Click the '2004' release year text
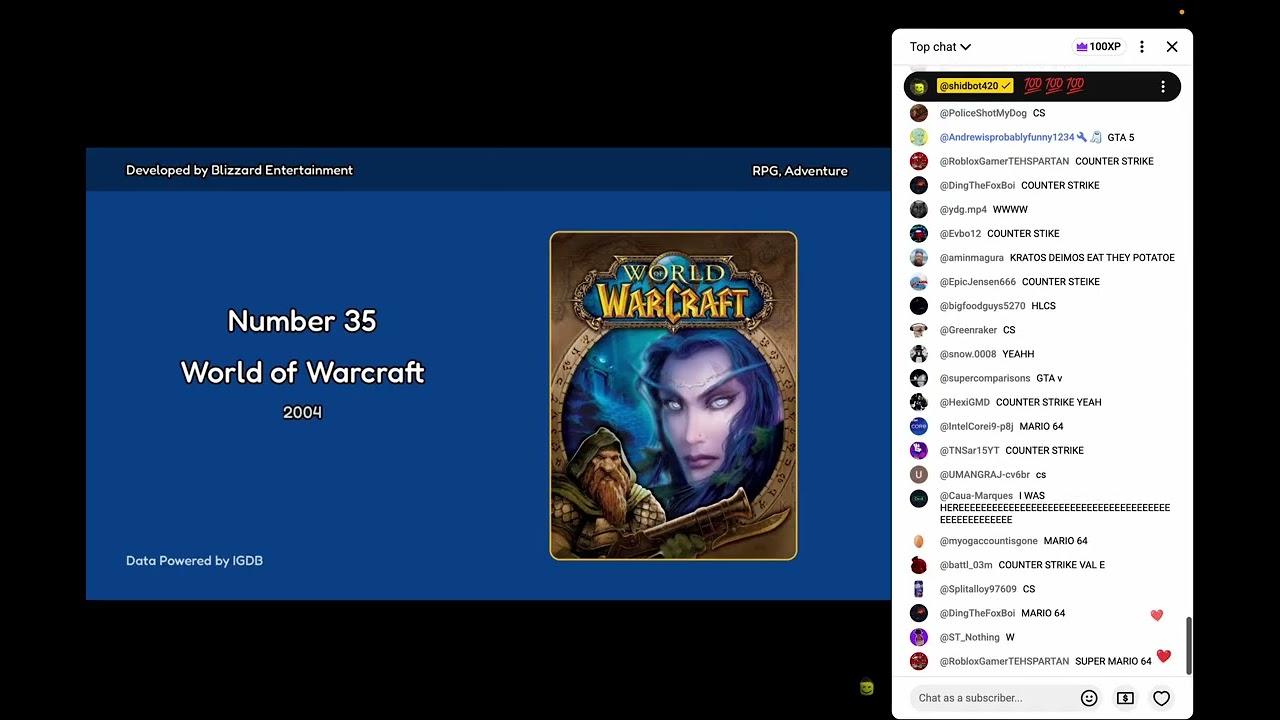Image resolution: width=1280 pixels, height=720 pixels. tap(302, 412)
